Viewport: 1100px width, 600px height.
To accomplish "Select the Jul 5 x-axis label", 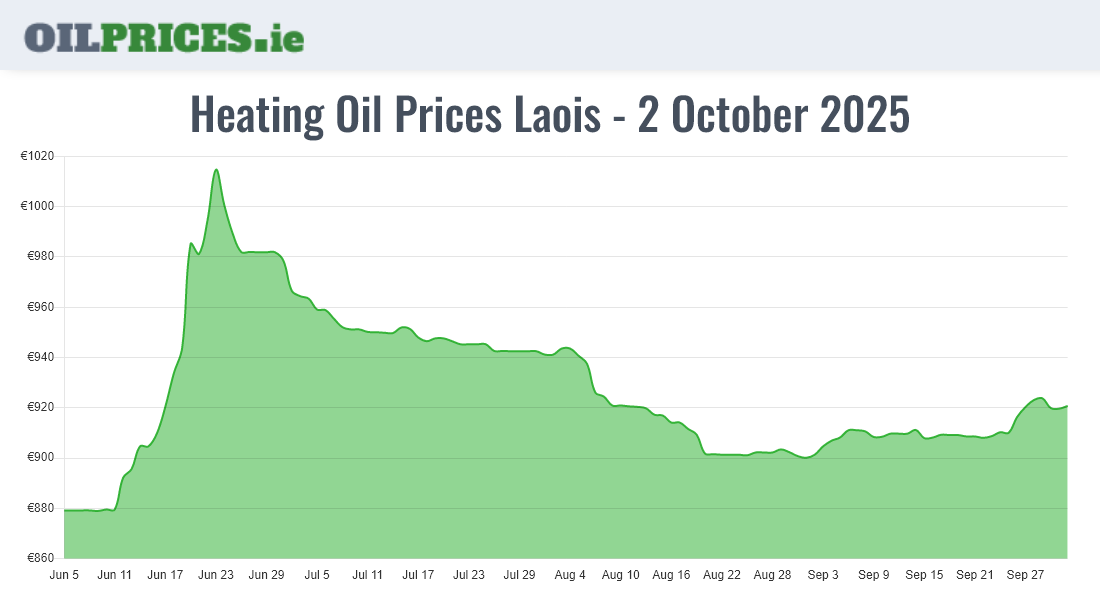I will (317, 575).
